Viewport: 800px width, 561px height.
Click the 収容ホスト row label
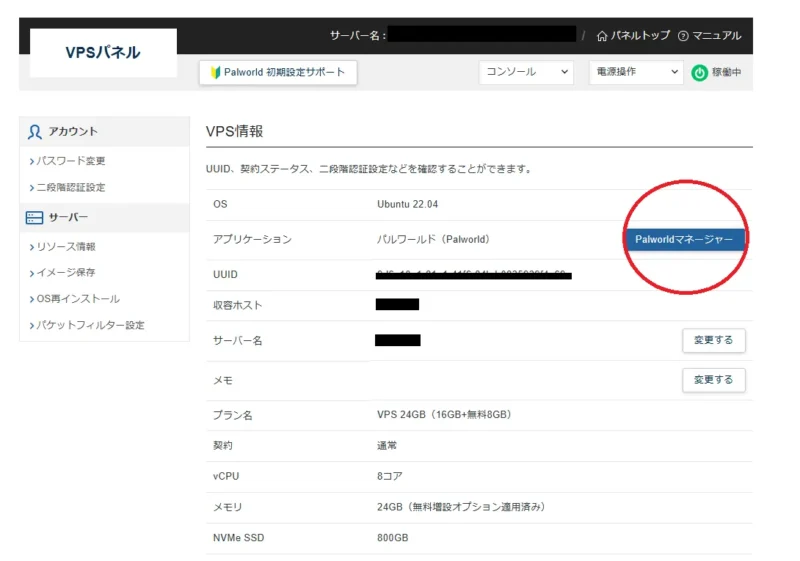click(238, 305)
